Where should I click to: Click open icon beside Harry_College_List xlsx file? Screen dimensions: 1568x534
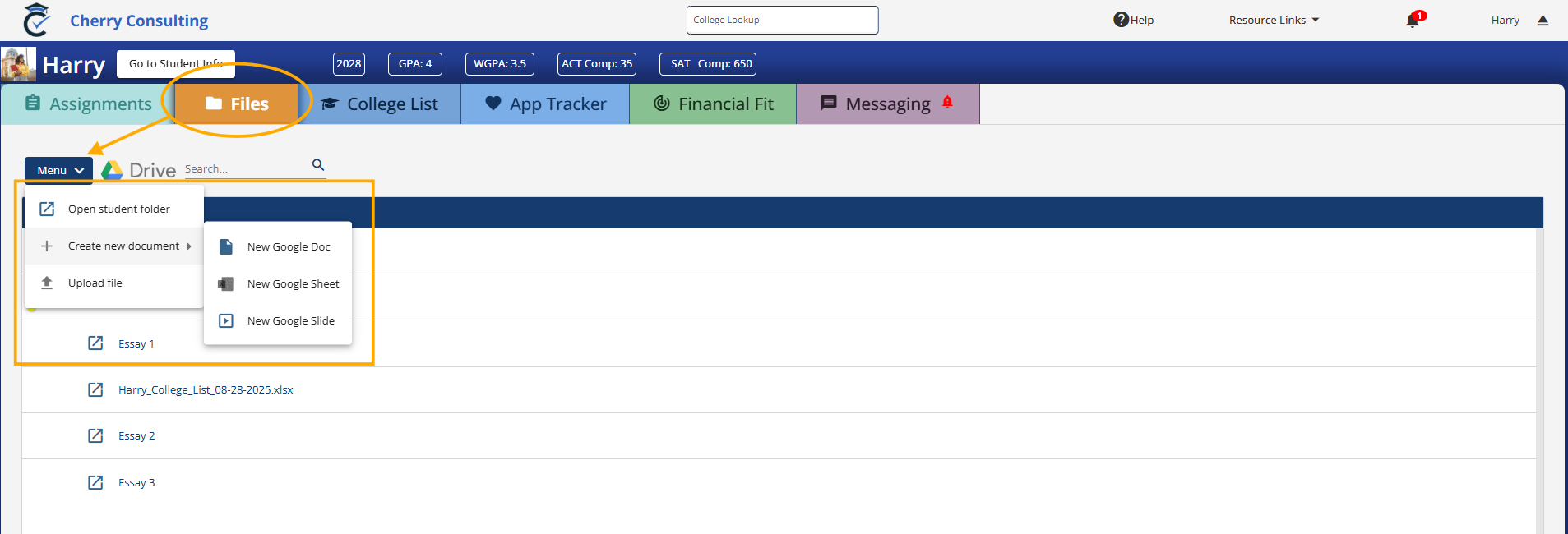point(95,389)
